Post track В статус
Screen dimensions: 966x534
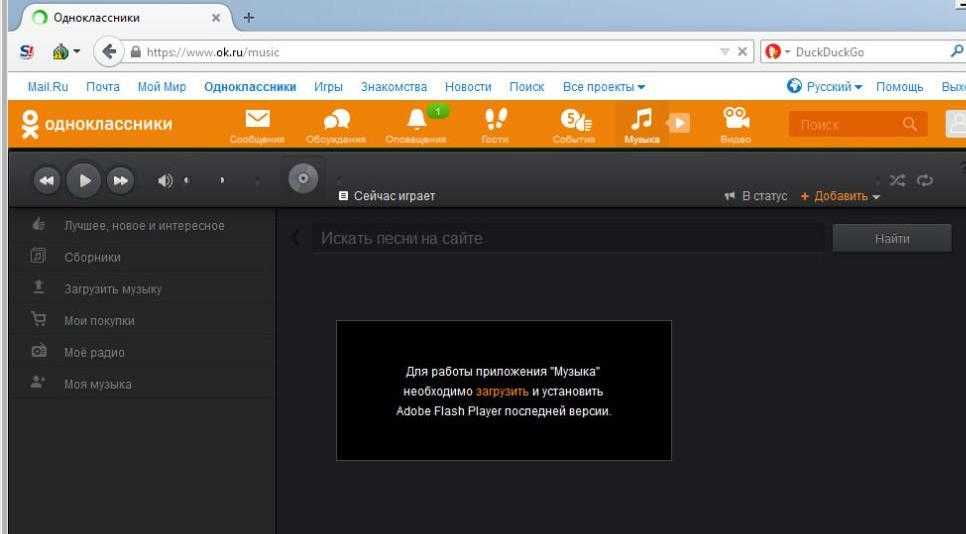point(756,196)
